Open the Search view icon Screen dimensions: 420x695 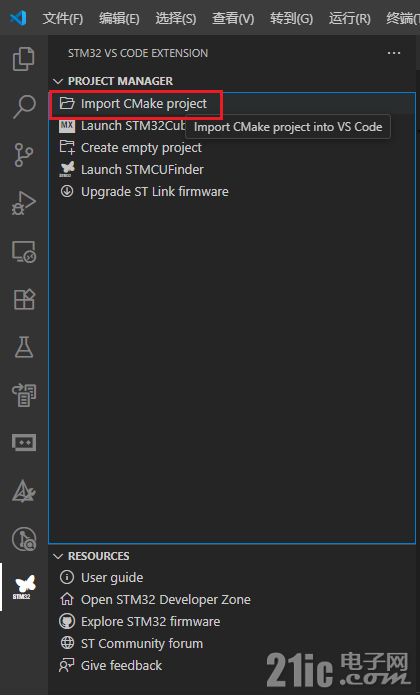[x=23, y=106]
